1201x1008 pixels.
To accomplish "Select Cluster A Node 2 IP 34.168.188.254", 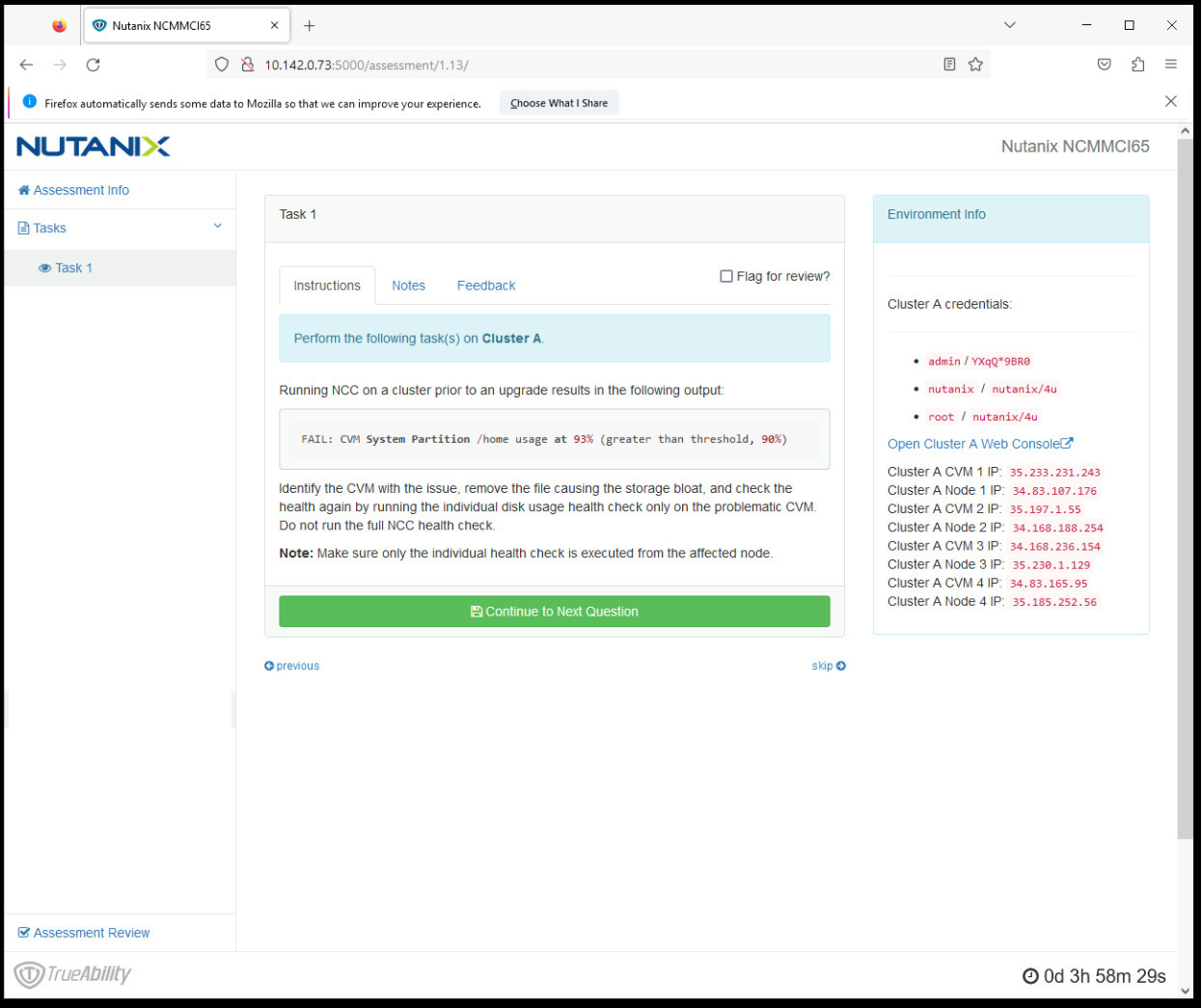I will [x=1057, y=528].
